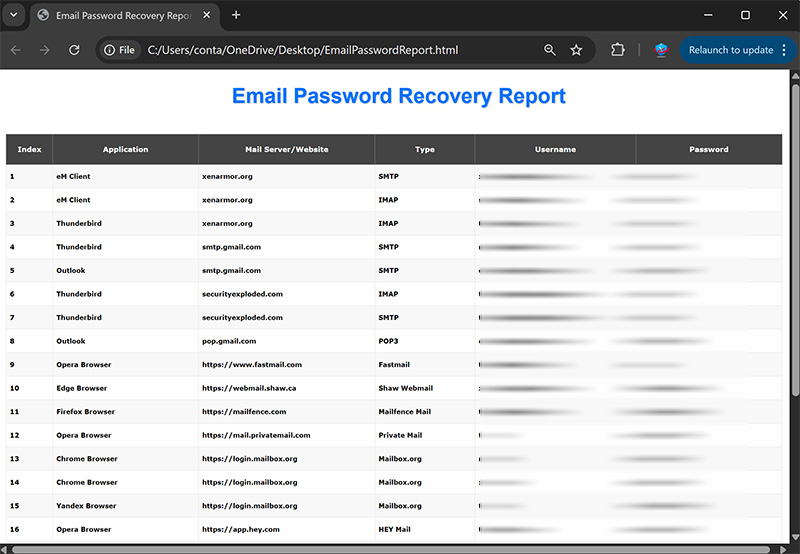Click the Username column header
The image size is (800, 554).
click(556, 149)
